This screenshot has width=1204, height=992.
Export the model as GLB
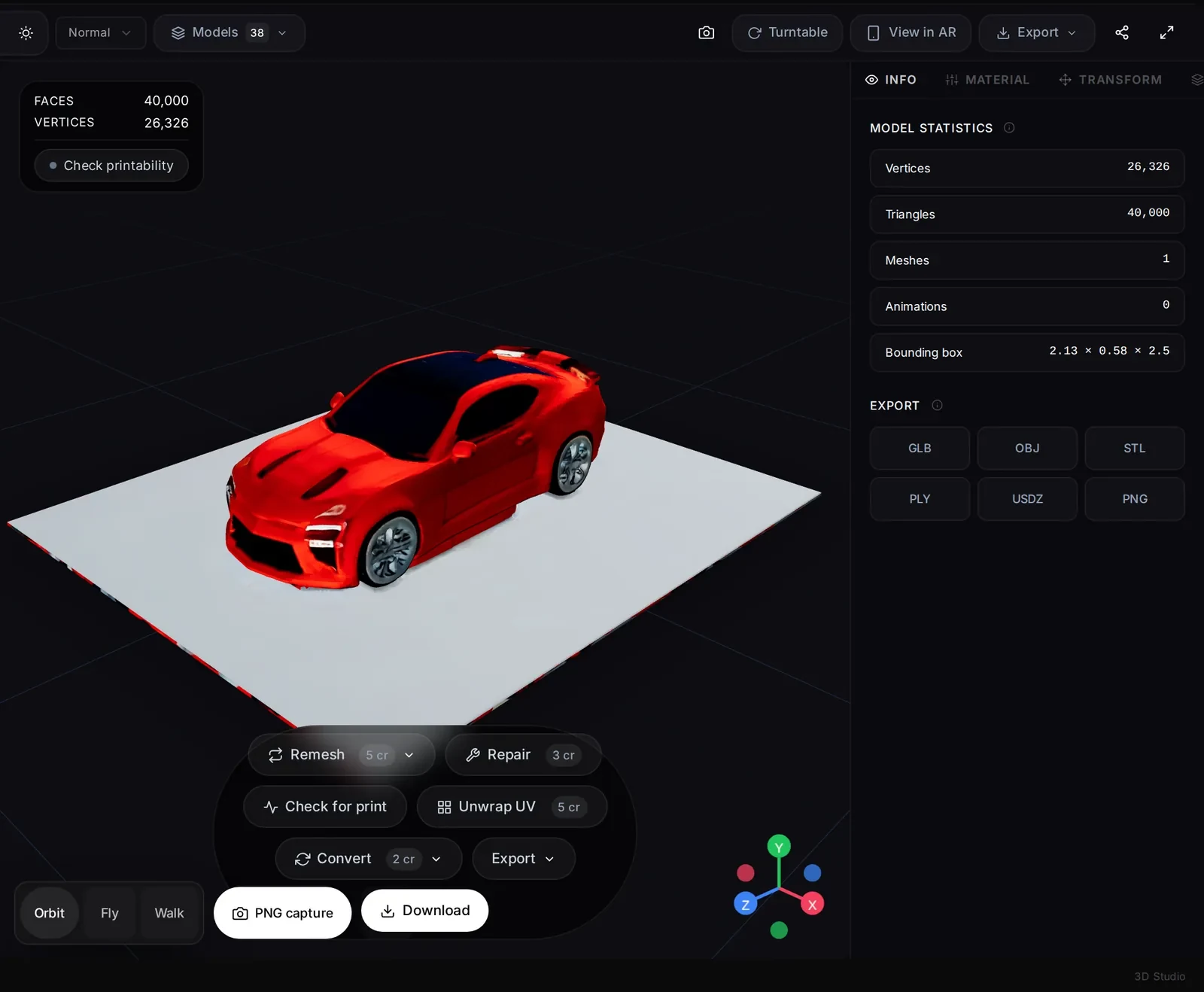920,449
